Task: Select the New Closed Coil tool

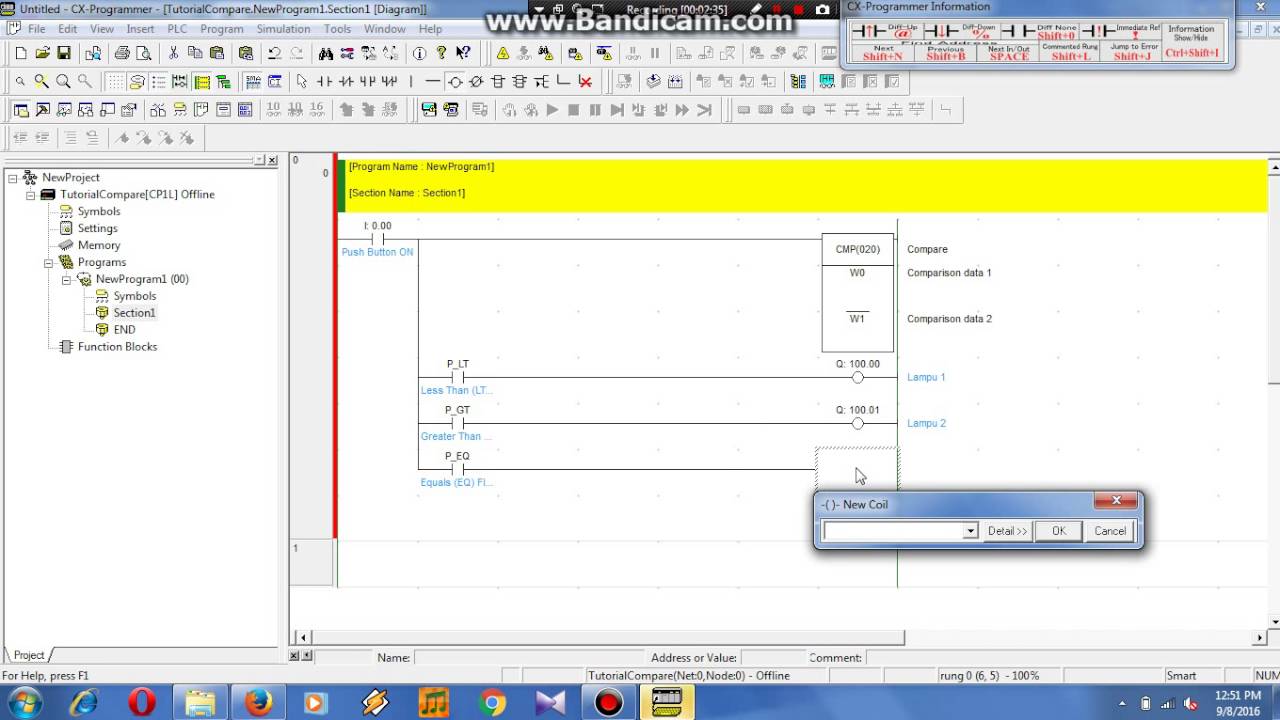Action: tap(476, 82)
